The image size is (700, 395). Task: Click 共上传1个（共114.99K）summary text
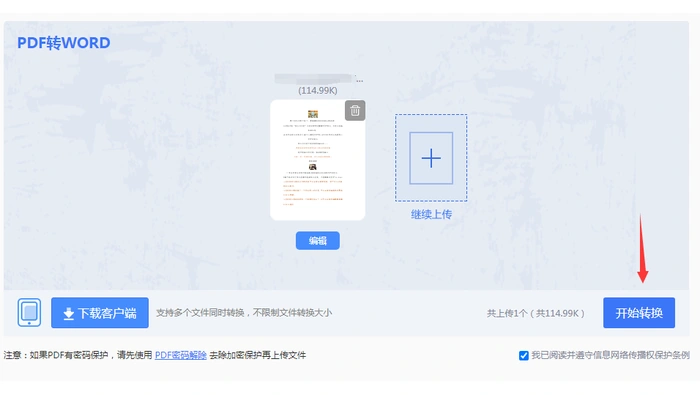point(535,313)
